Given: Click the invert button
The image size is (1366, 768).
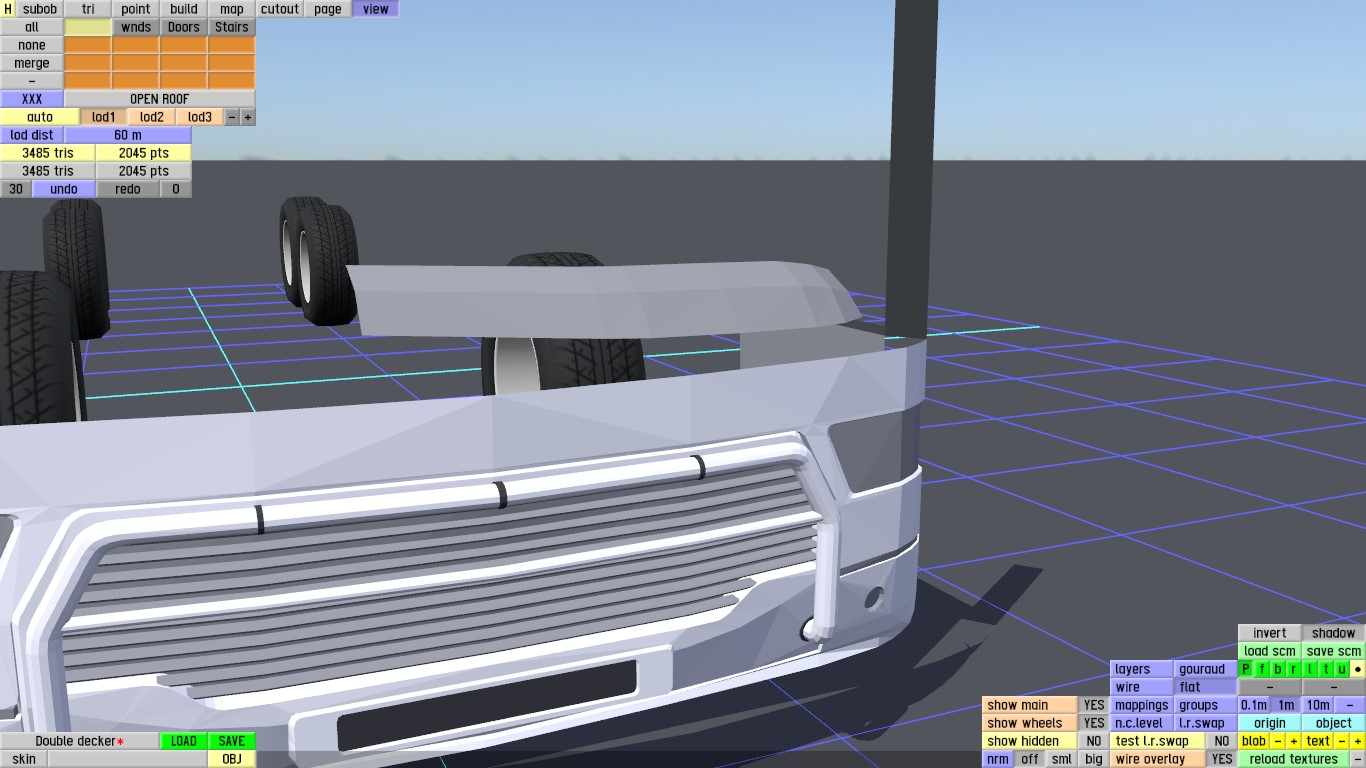Looking at the screenshot, I should pyautogui.click(x=1270, y=633).
